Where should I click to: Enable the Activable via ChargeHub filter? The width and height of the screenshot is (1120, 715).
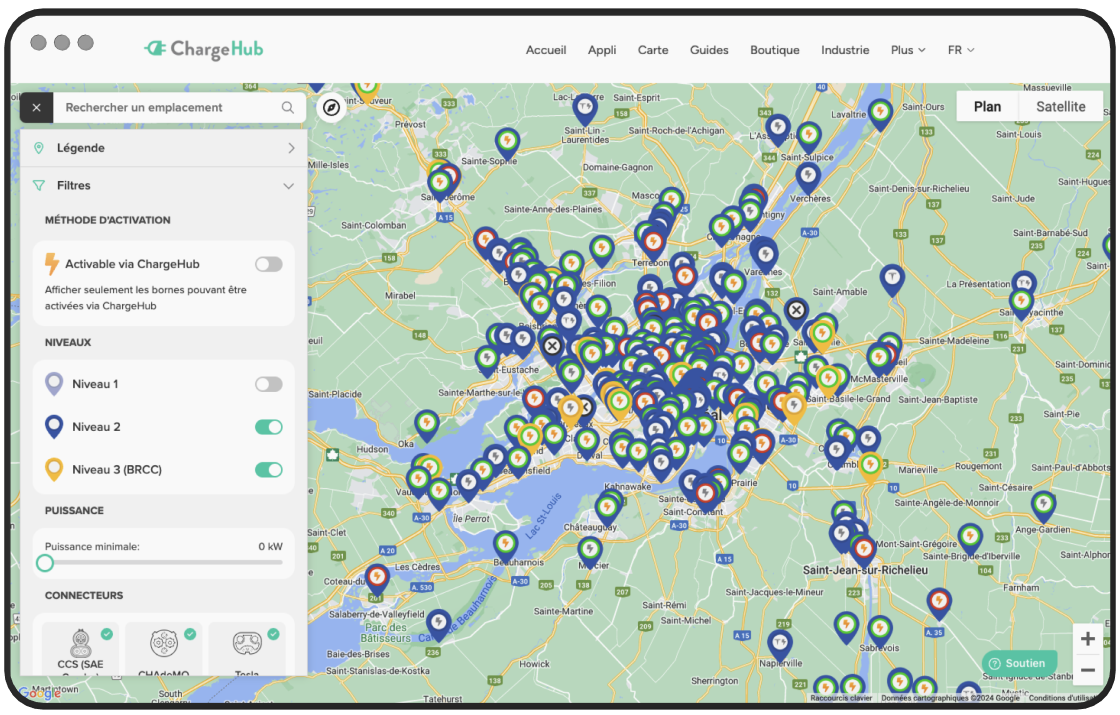[x=268, y=263]
